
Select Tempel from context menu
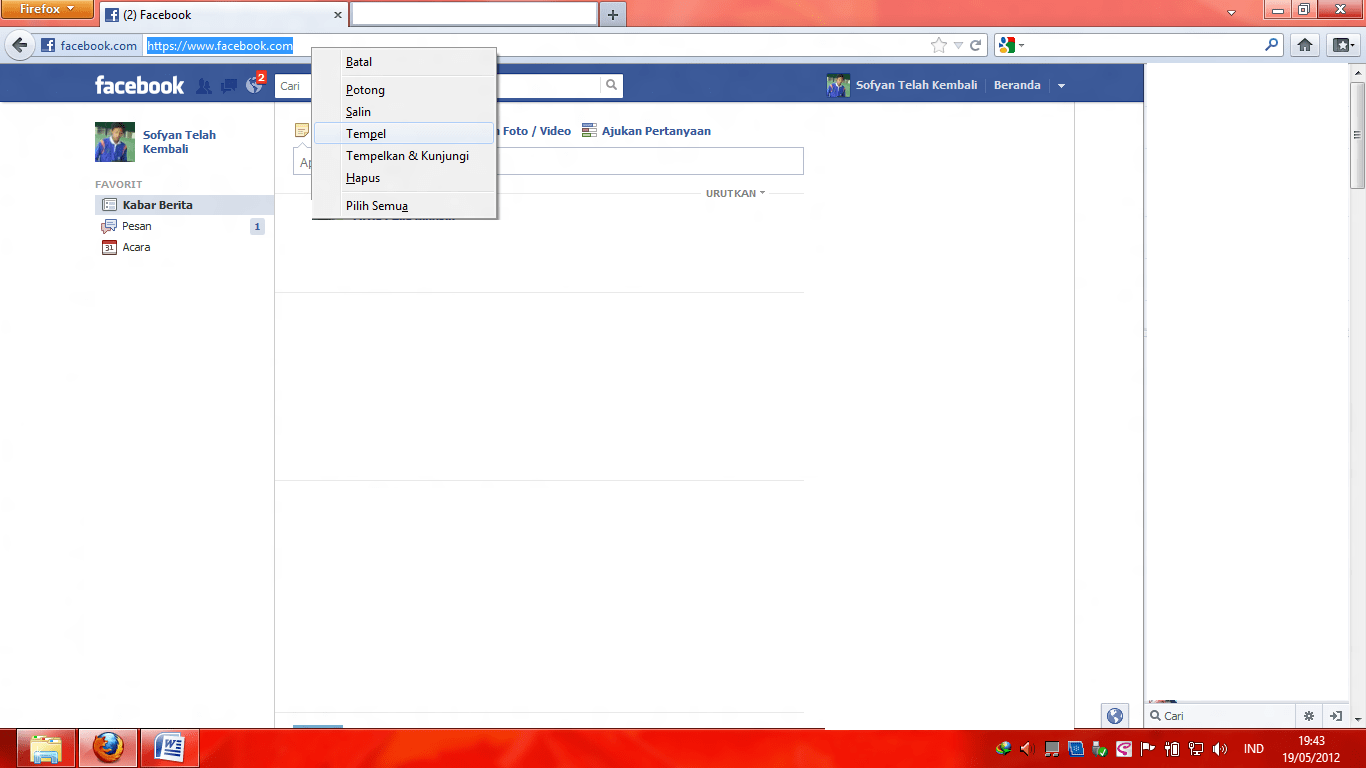tap(404, 134)
